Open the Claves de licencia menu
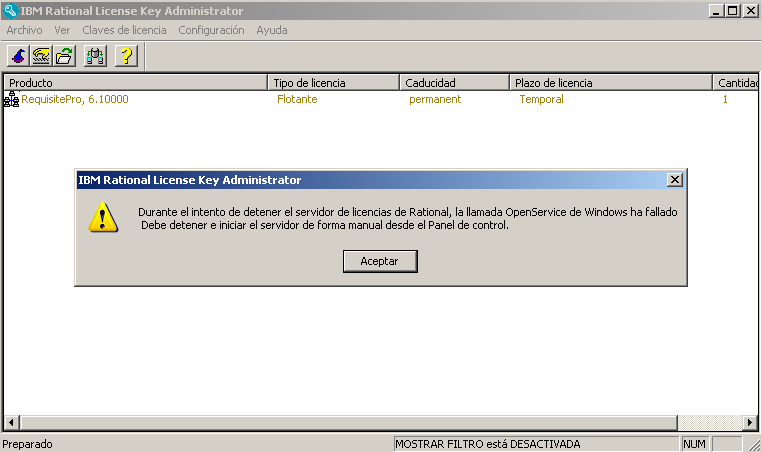This screenshot has height=452, width=762. click(x=124, y=30)
